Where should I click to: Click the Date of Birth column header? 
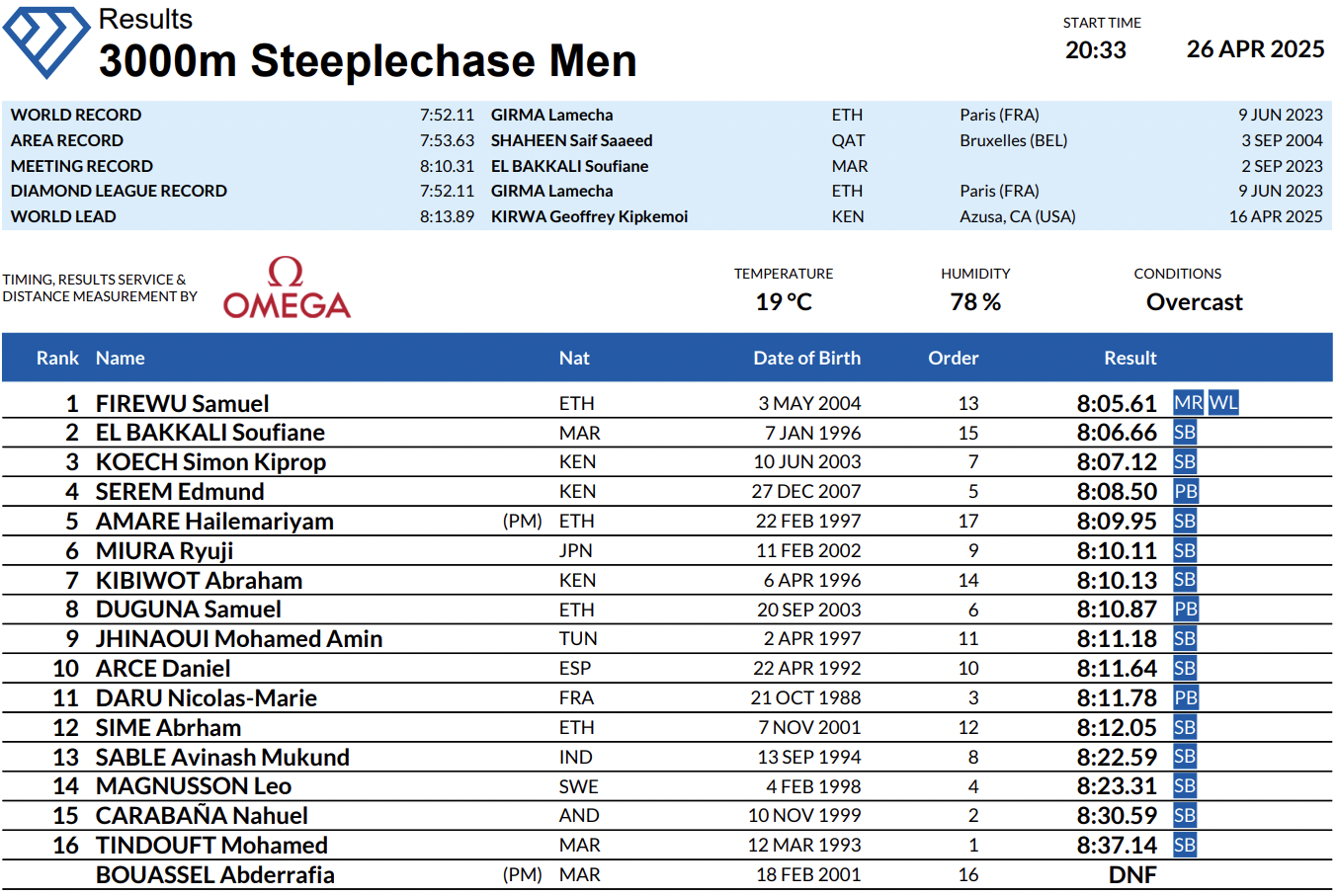[x=806, y=359]
